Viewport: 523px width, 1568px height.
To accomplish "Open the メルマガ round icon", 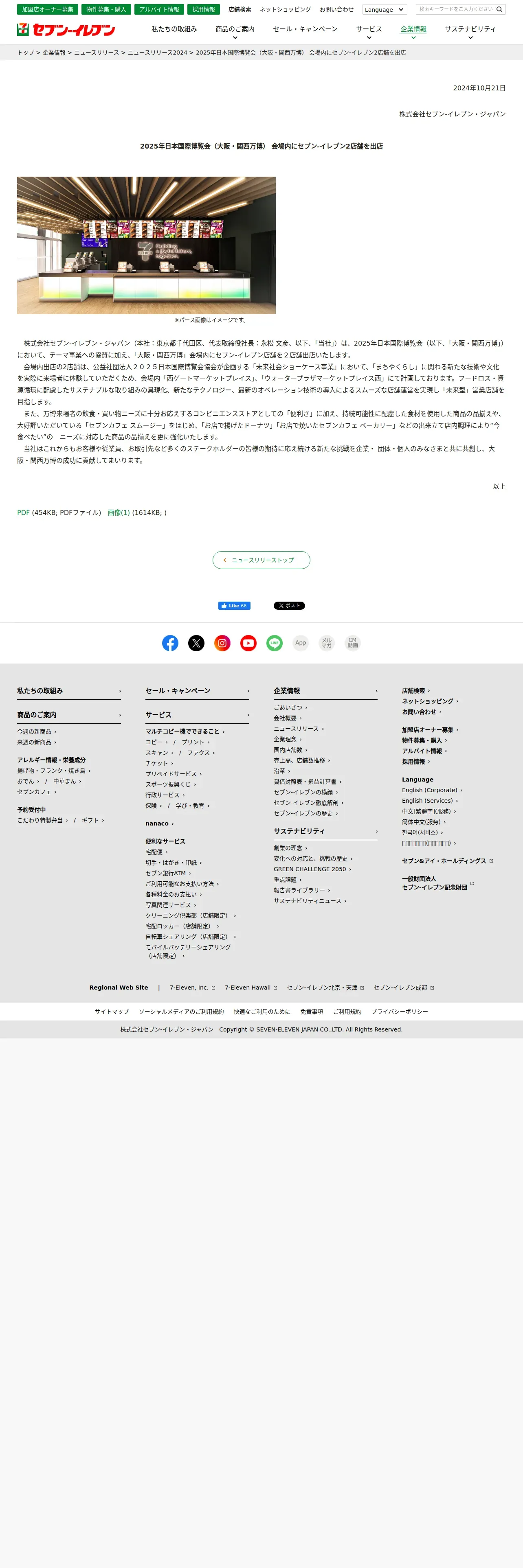I will [x=327, y=643].
